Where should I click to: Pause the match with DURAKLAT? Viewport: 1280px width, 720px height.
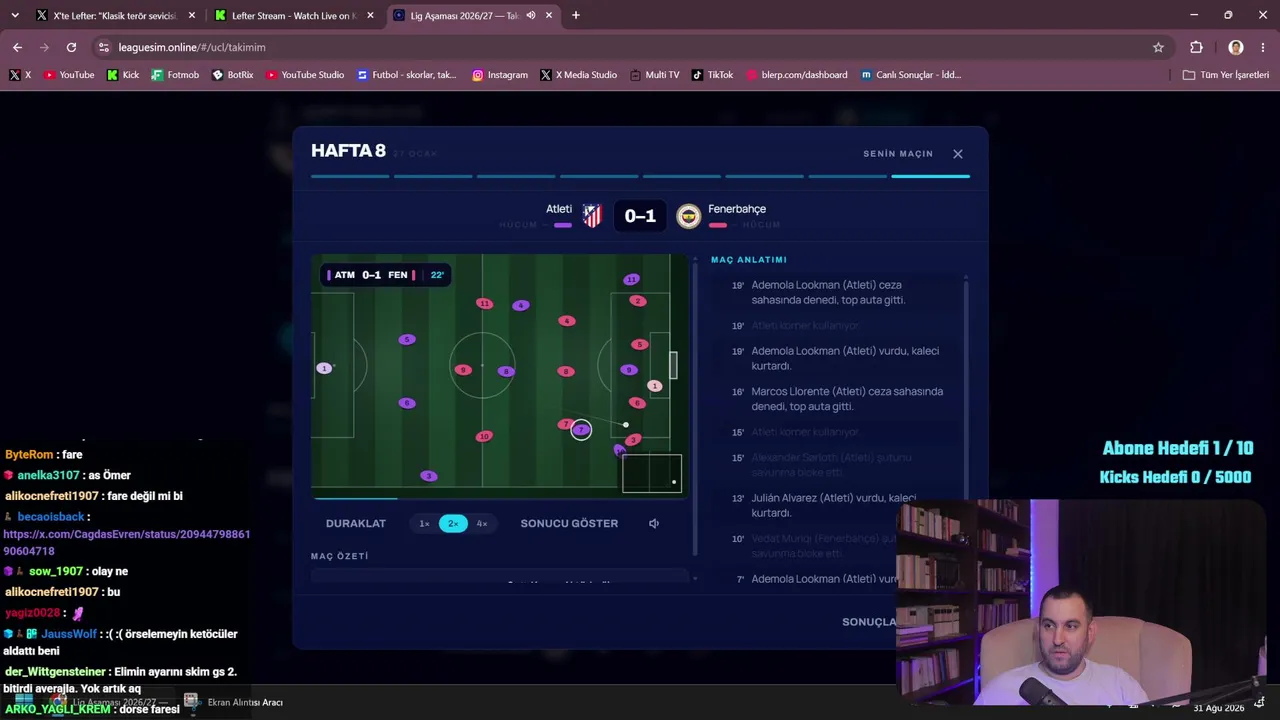[x=356, y=524]
